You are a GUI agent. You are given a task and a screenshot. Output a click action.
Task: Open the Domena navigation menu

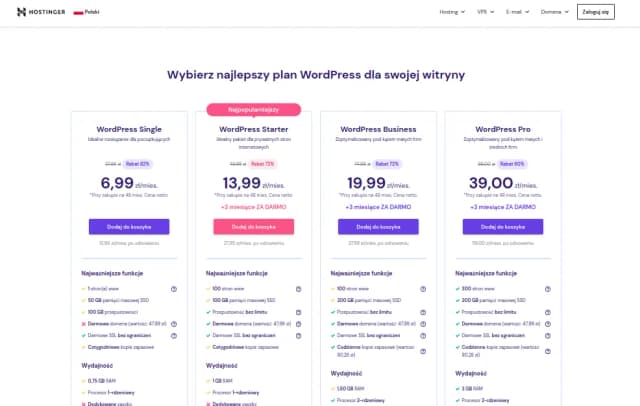click(554, 12)
